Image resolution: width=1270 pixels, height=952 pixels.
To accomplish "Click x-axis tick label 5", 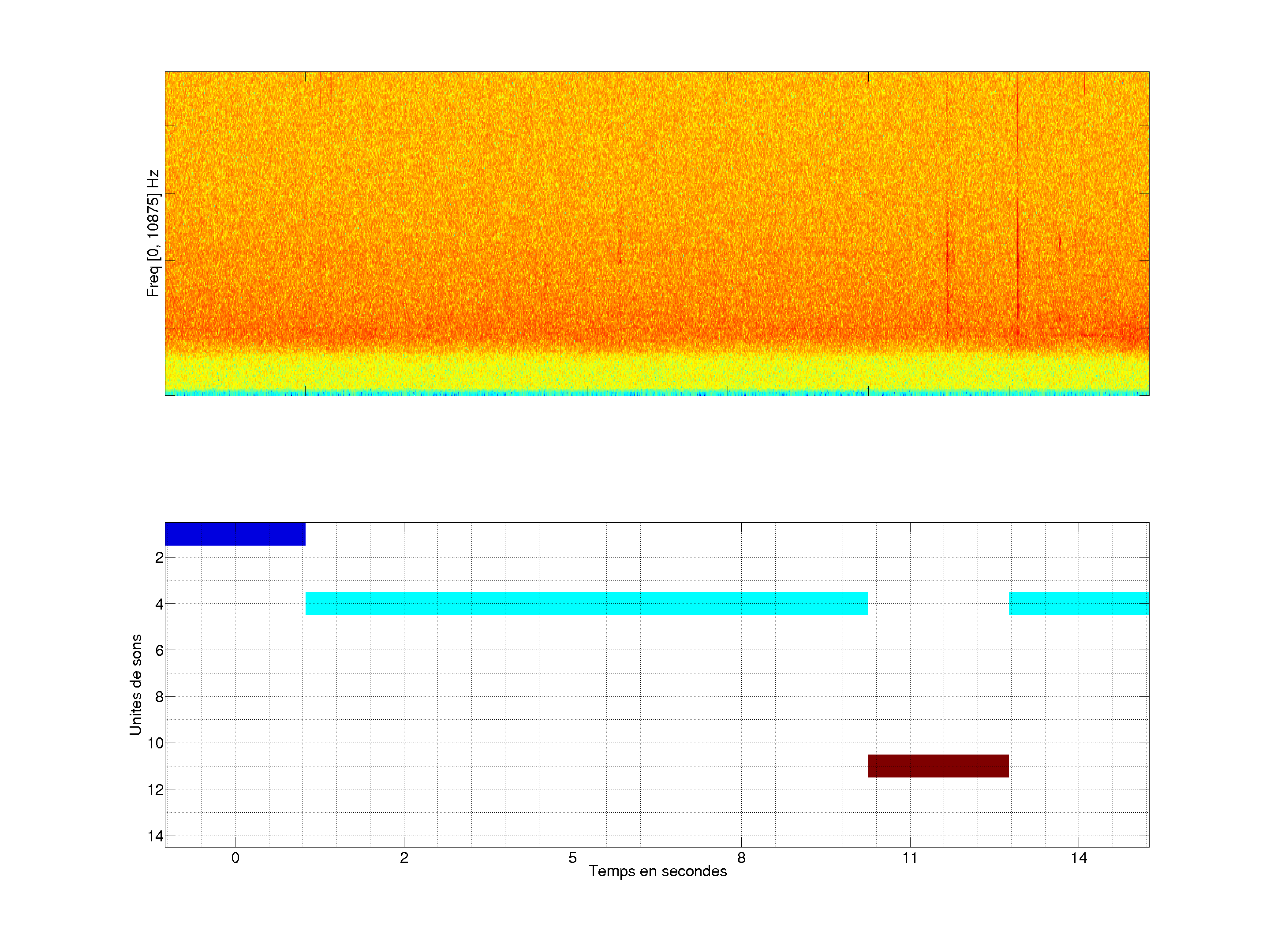I will [572, 858].
